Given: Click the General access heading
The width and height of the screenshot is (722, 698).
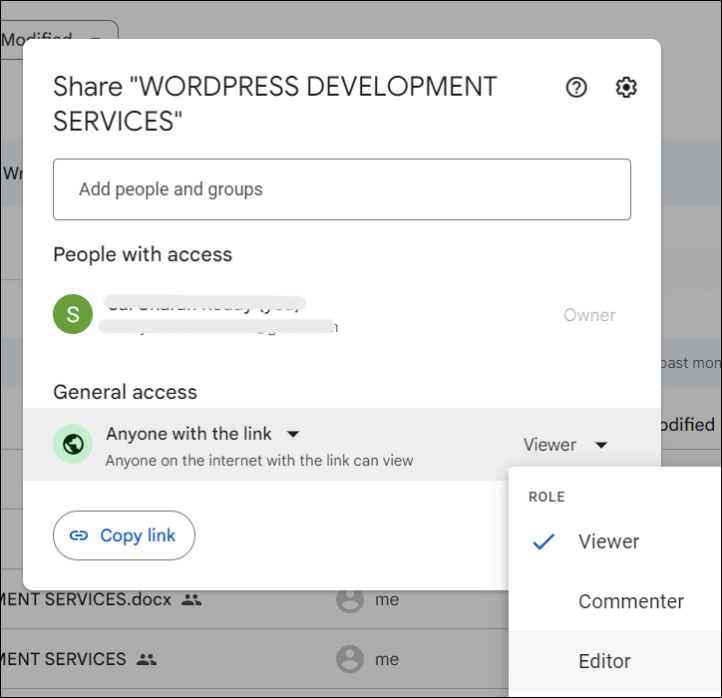Looking at the screenshot, I should click(125, 392).
